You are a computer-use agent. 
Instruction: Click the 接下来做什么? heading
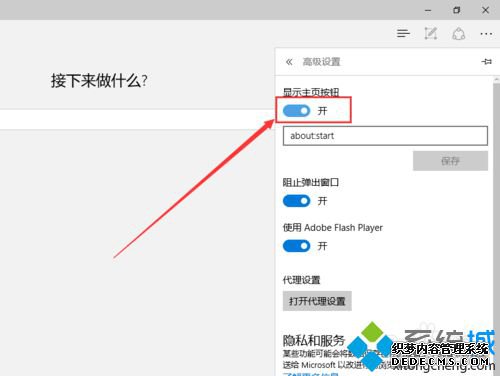(x=99, y=81)
